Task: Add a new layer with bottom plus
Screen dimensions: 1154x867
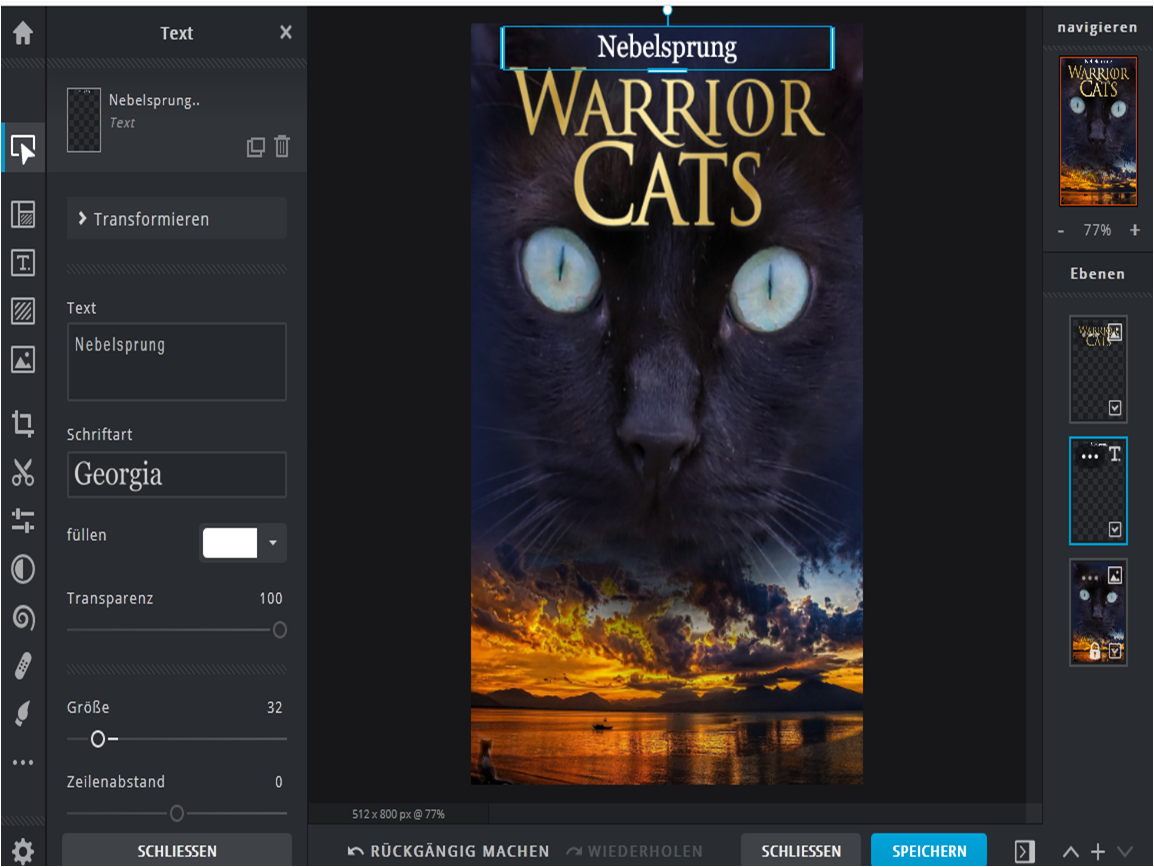Action: tap(1098, 852)
